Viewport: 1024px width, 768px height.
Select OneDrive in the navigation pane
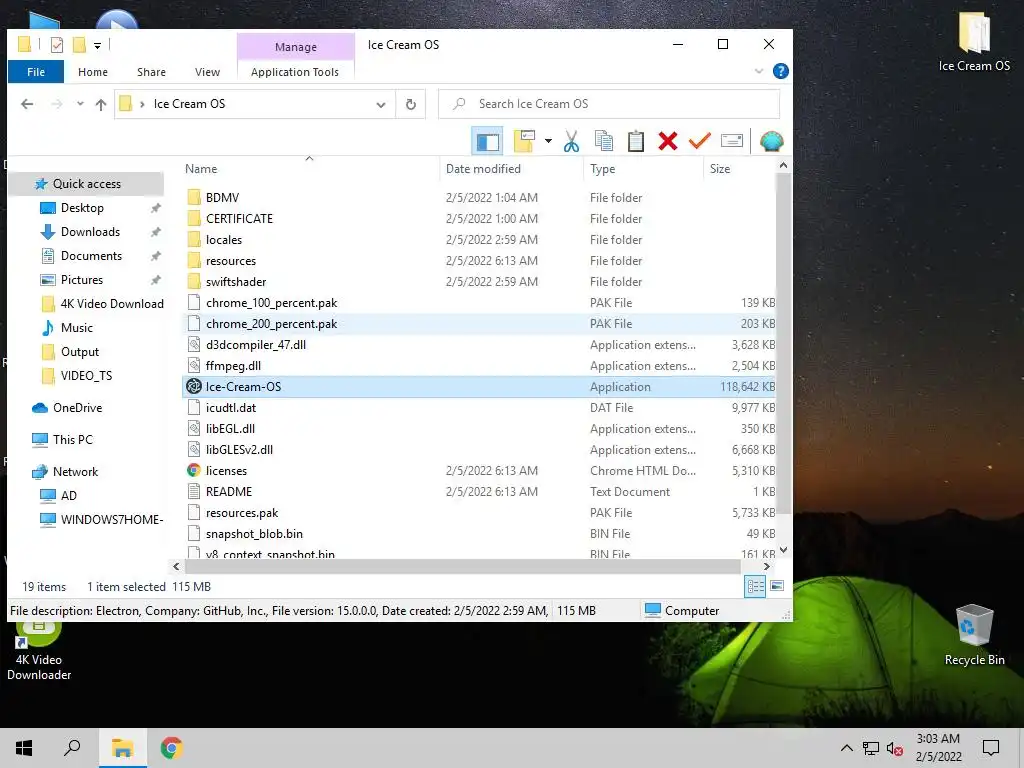[x=77, y=408]
